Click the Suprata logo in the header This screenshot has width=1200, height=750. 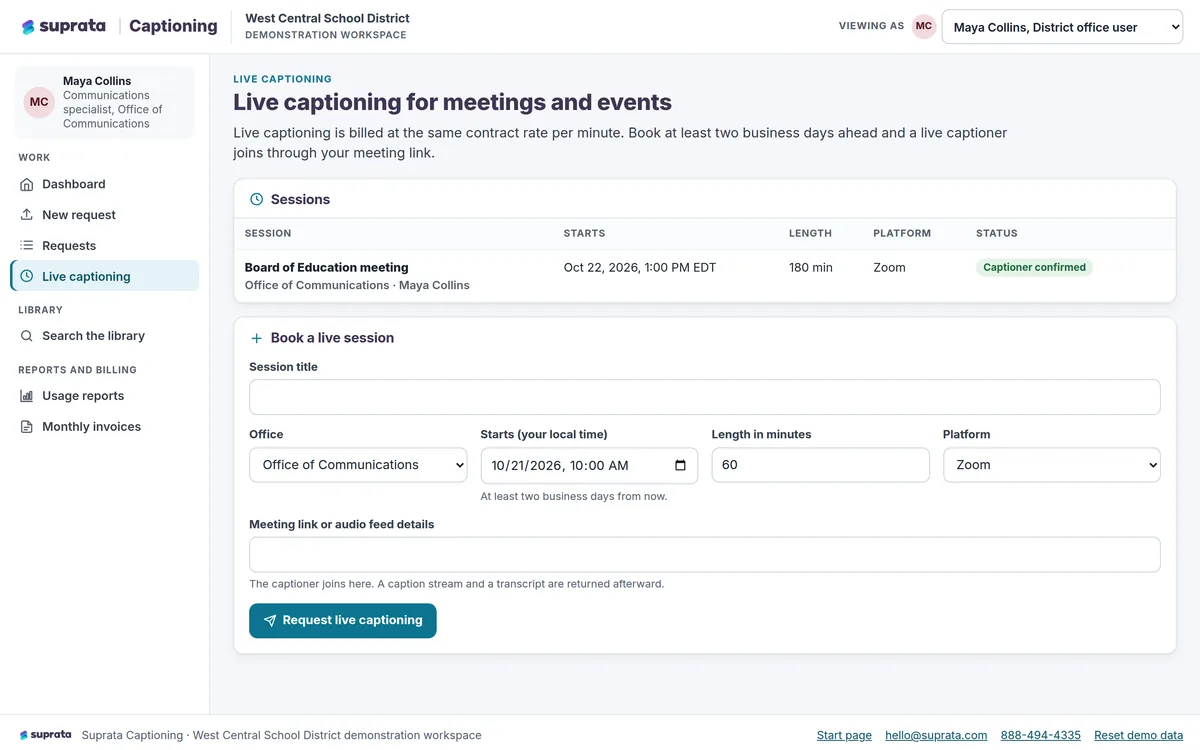[63, 26]
